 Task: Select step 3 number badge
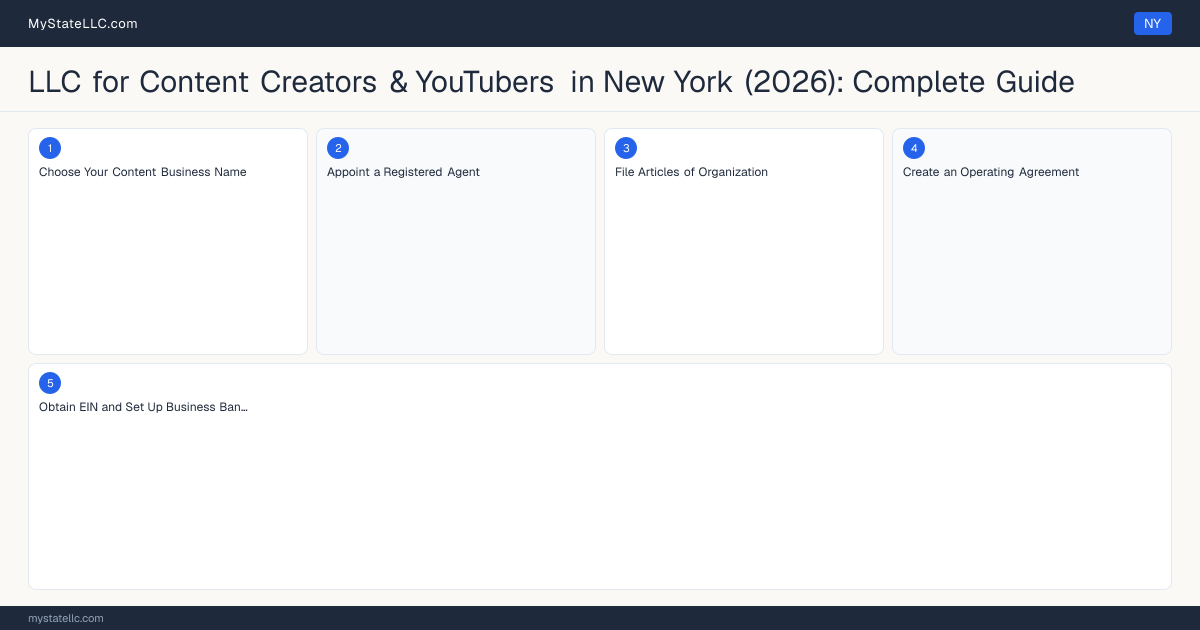626,148
